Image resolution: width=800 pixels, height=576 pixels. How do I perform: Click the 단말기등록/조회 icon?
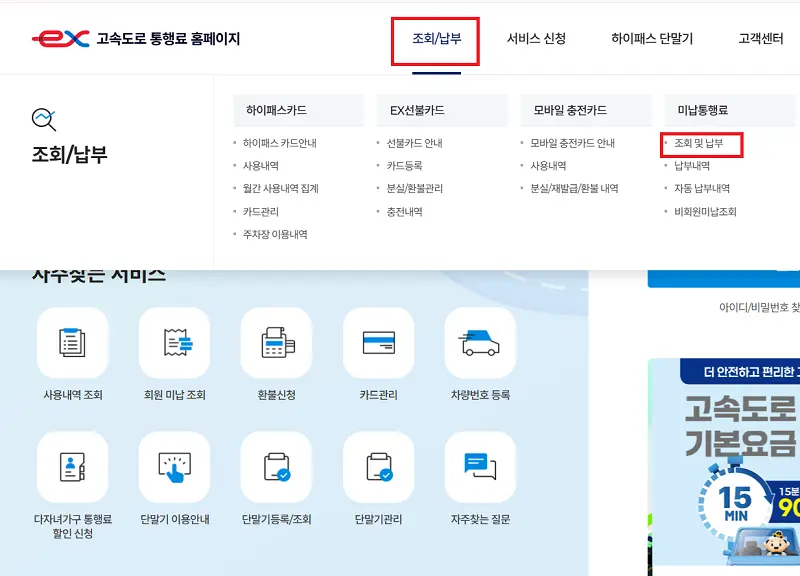coord(277,467)
